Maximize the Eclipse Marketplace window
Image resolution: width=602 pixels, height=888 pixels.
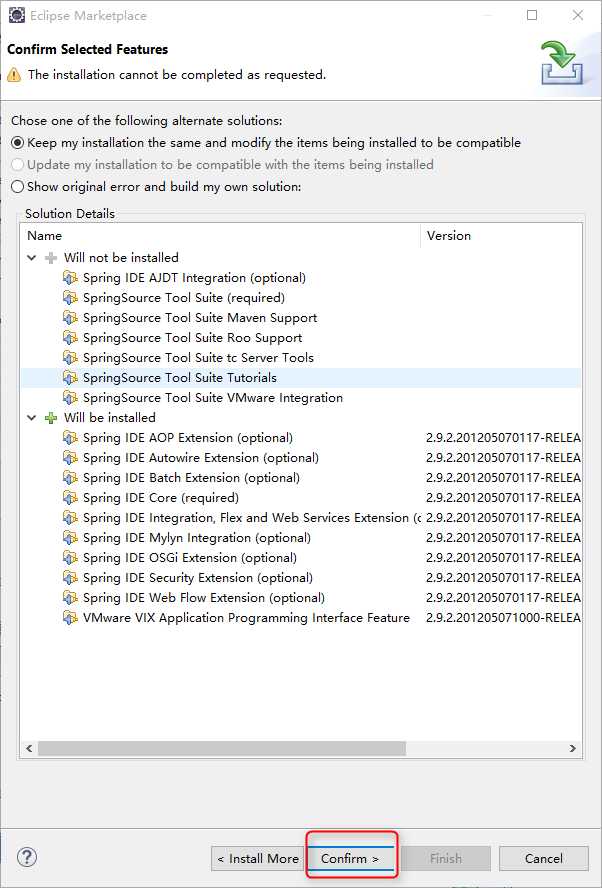coord(532,15)
